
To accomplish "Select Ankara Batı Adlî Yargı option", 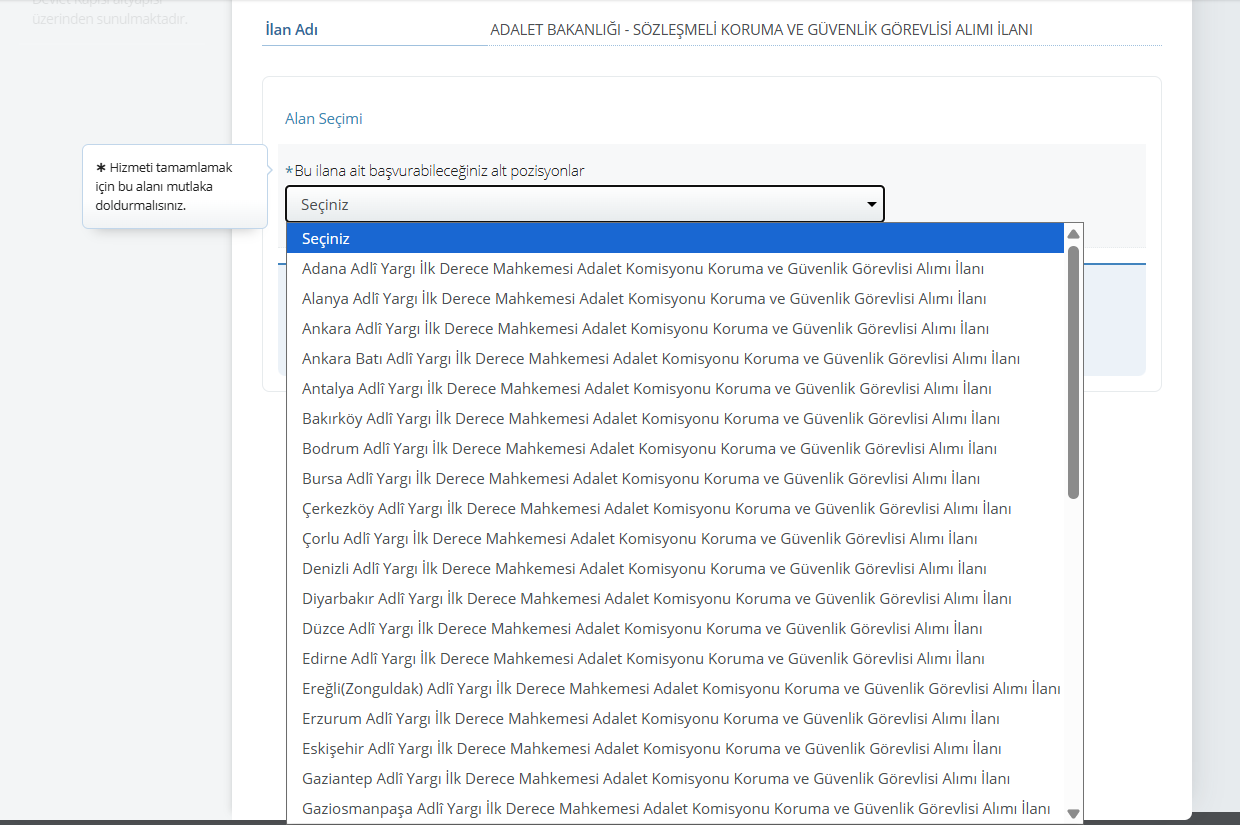I will [675, 359].
